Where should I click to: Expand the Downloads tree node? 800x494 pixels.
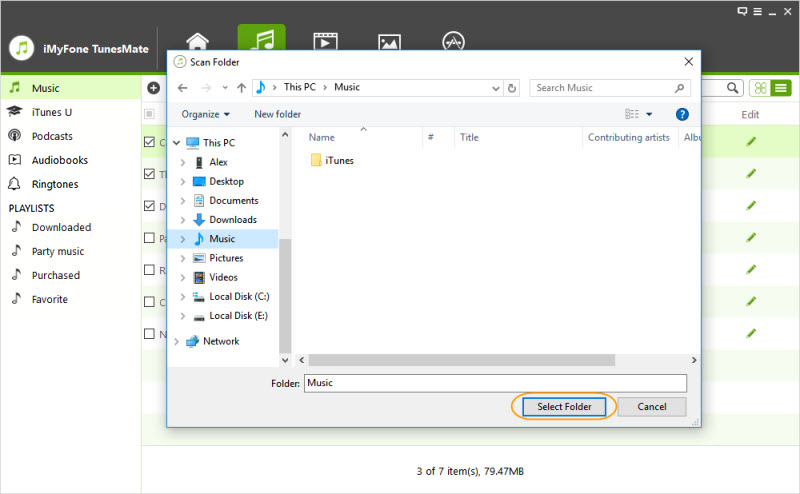point(183,220)
